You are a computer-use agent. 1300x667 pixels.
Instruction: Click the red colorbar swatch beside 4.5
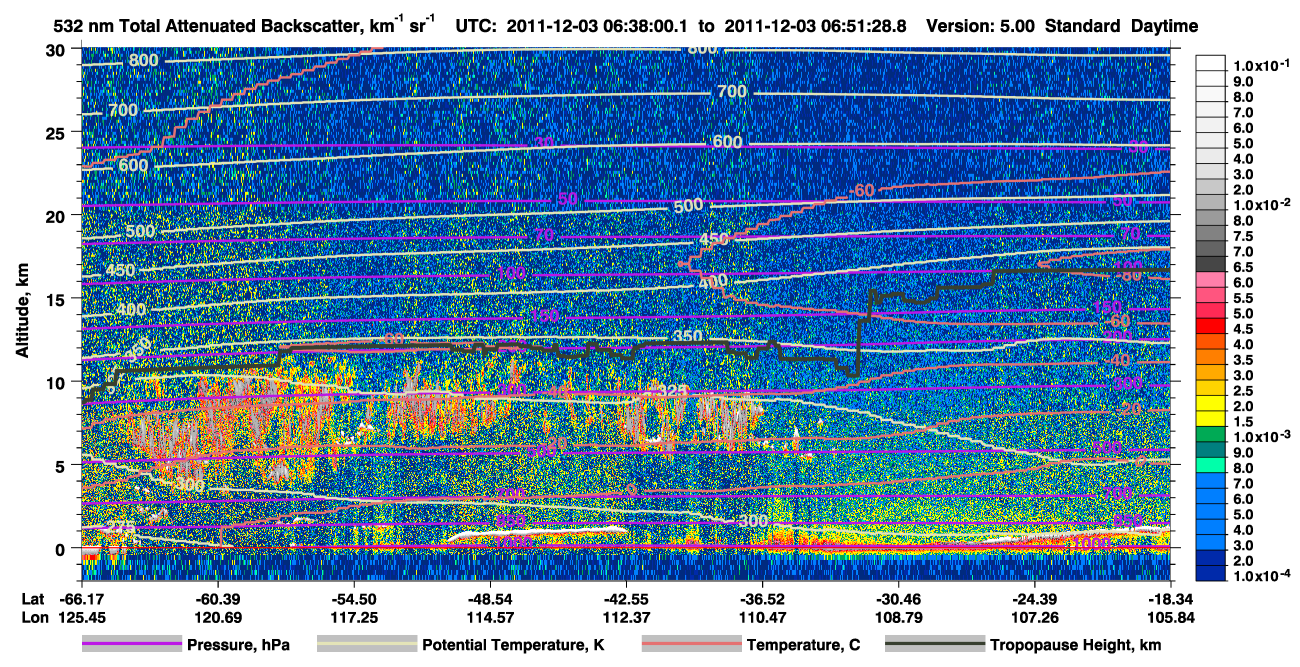click(1212, 325)
